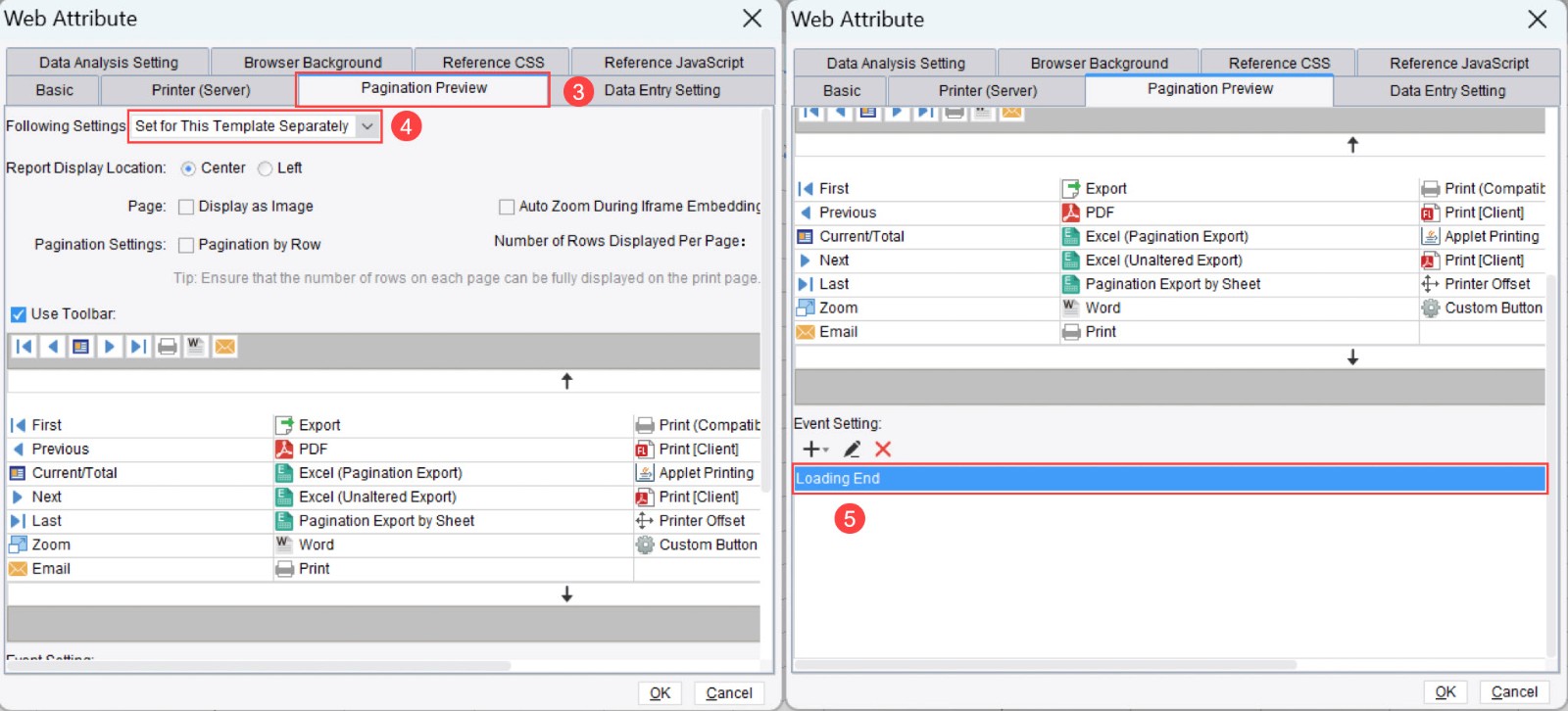This screenshot has width=1568, height=711.
Task: Click Current/Total page icon in left window toolbar
Action: [81, 347]
